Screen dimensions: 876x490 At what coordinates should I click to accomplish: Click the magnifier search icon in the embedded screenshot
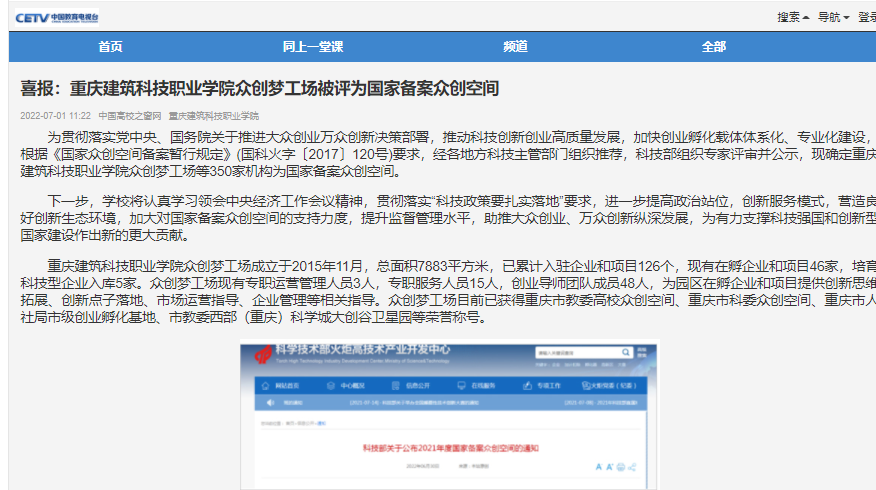click(625, 354)
